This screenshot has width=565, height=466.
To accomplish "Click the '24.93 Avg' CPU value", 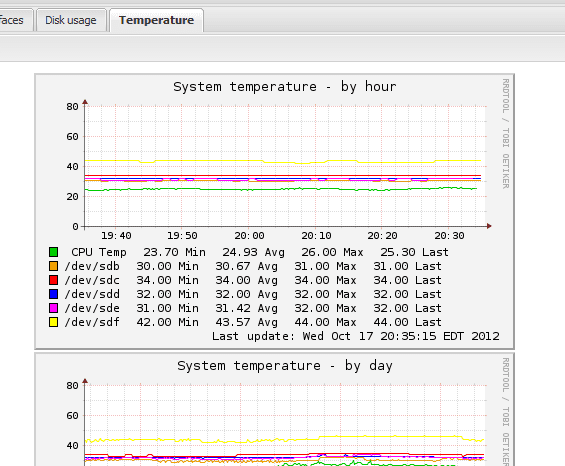I will tap(253, 252).
